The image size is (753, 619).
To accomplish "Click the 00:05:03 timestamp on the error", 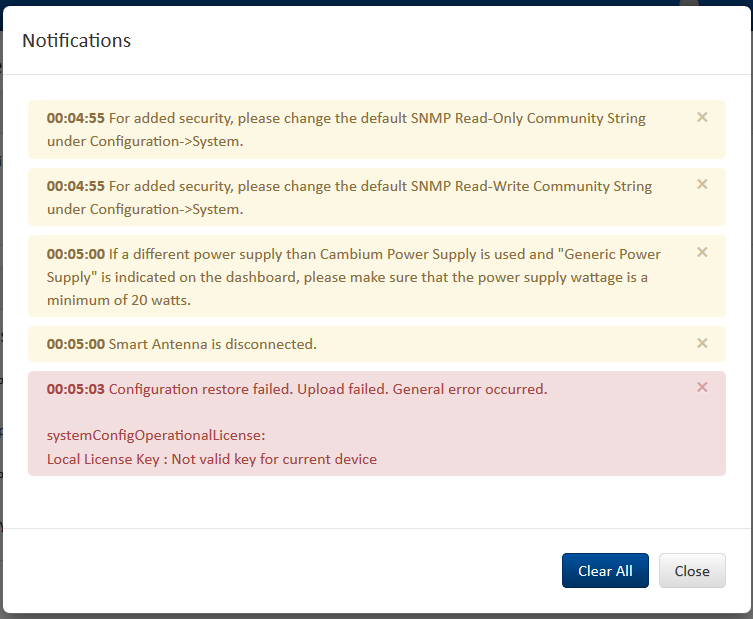I will point(76,389).
